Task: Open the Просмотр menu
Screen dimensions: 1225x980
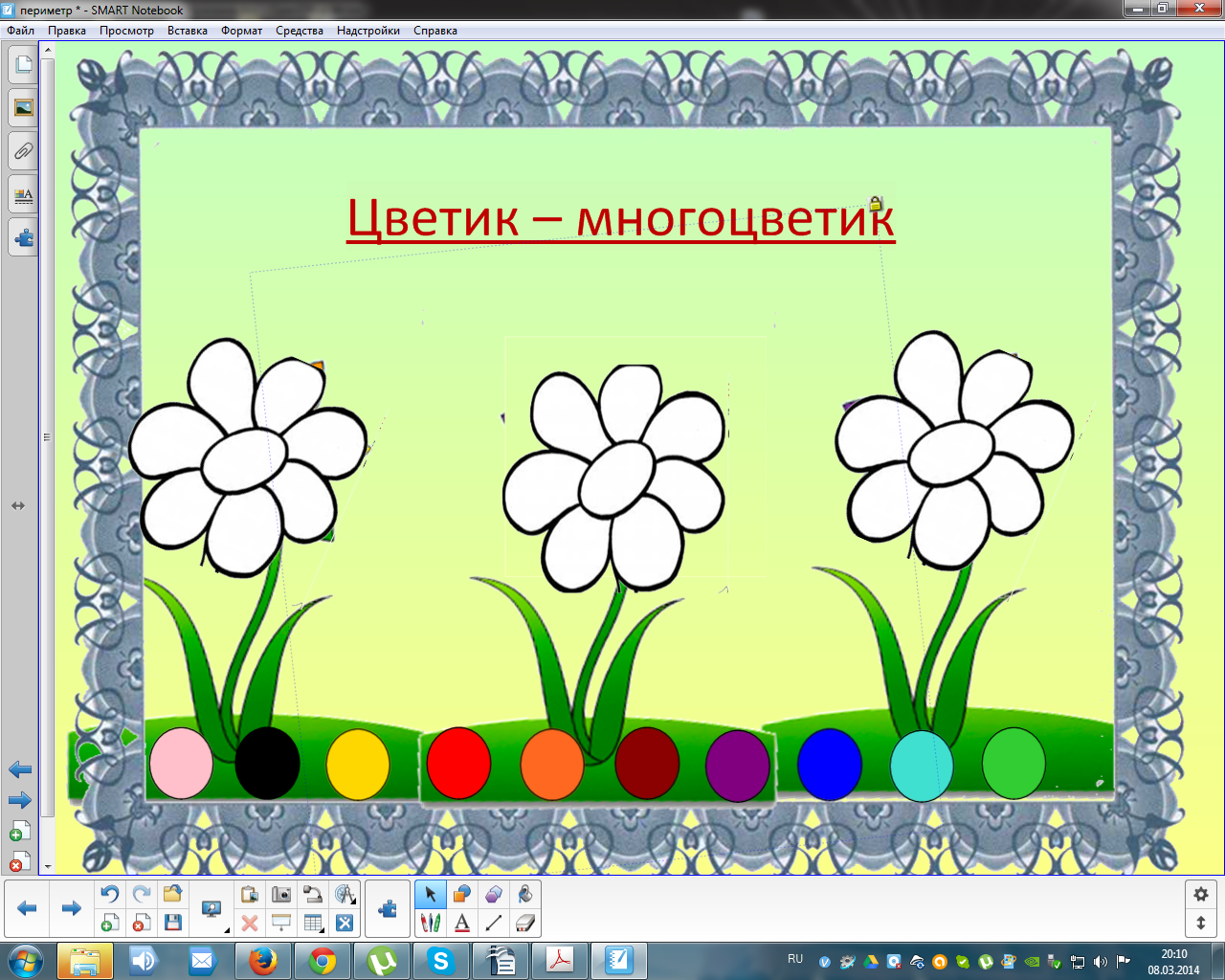Action: click(126, 31)
